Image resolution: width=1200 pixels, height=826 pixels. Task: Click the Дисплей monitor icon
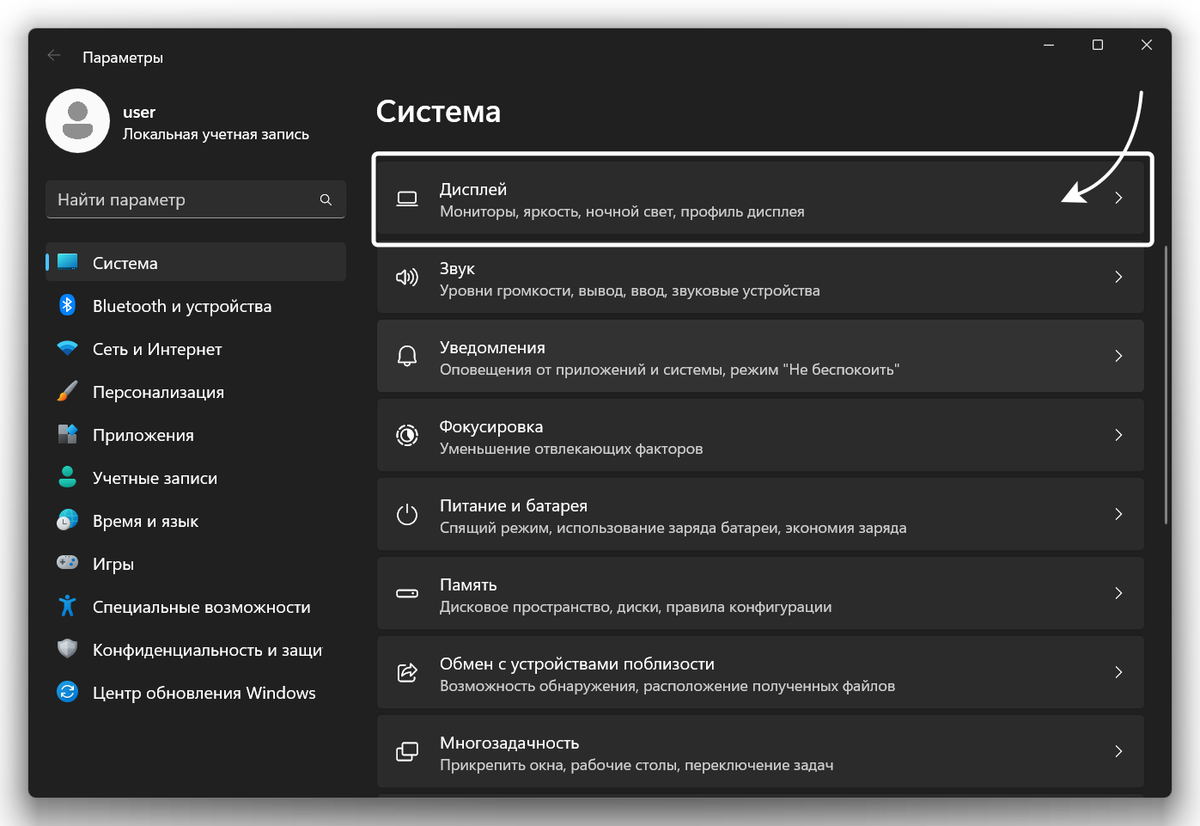tap(407, 198)
